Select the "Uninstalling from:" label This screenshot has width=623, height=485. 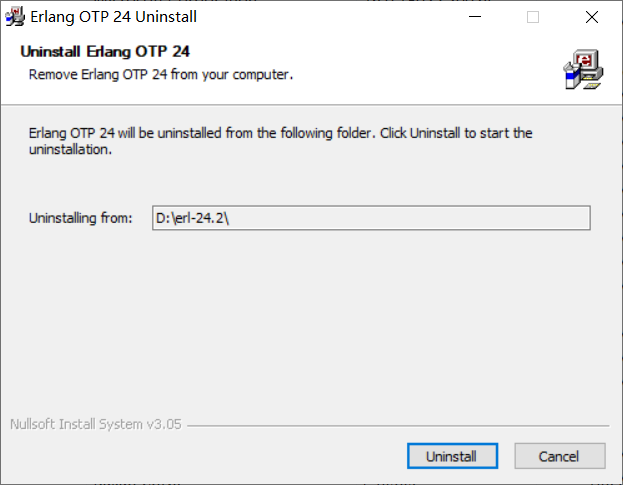click(x=81, y=218)
